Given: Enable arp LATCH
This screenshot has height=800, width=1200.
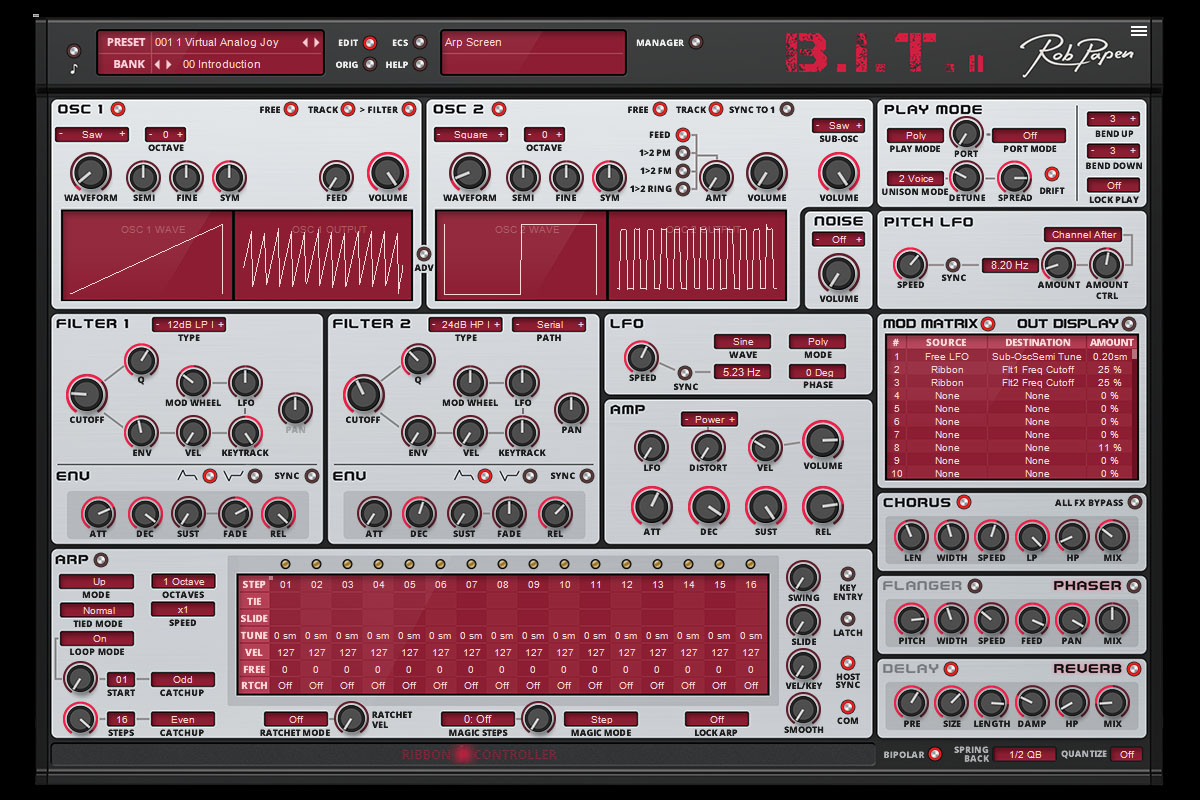Looking at the screenshot, I should [x=848, y=619].
